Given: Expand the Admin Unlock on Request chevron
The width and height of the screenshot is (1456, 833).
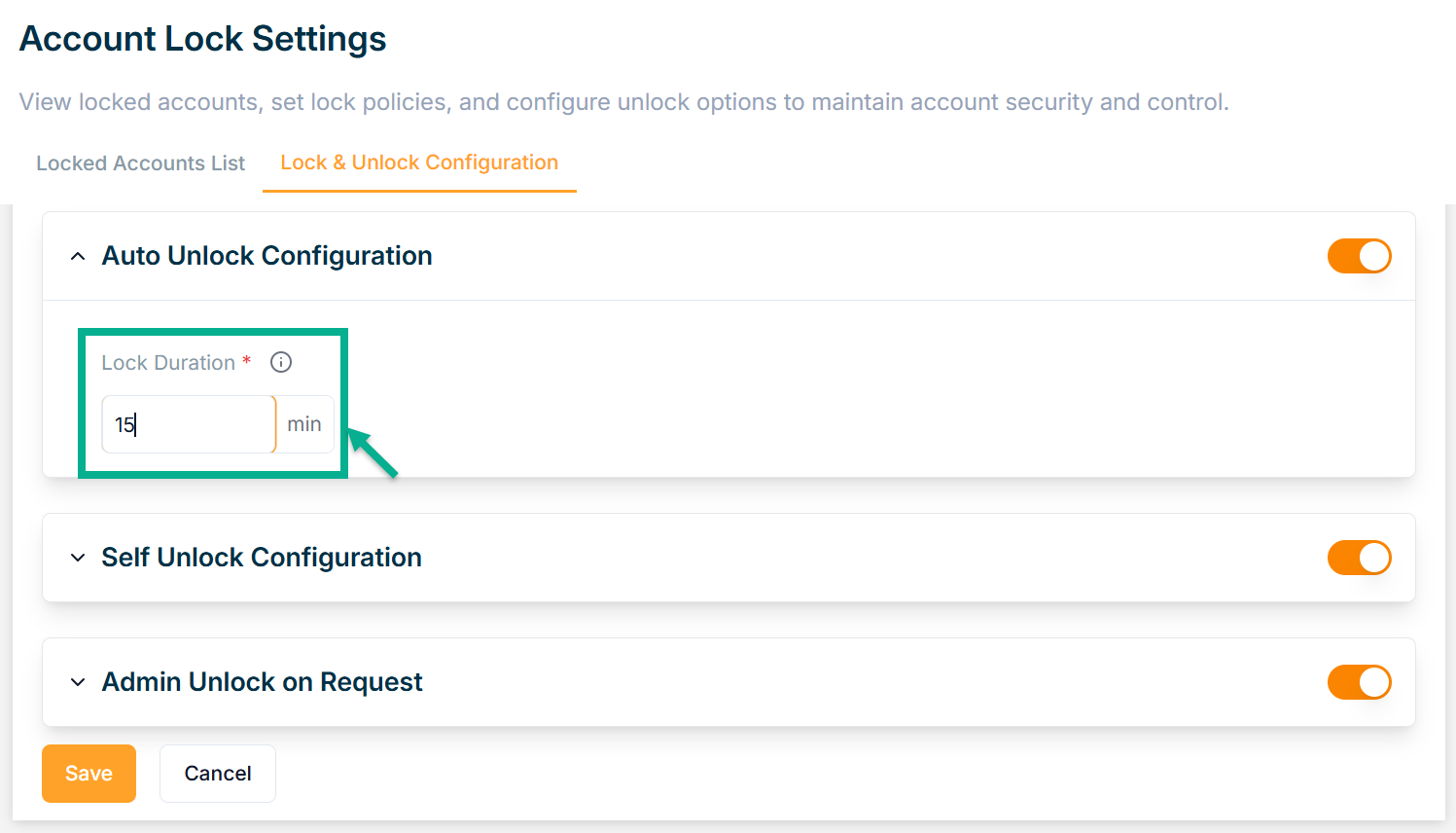Looking at the screenshot, I should click(78, 682).
